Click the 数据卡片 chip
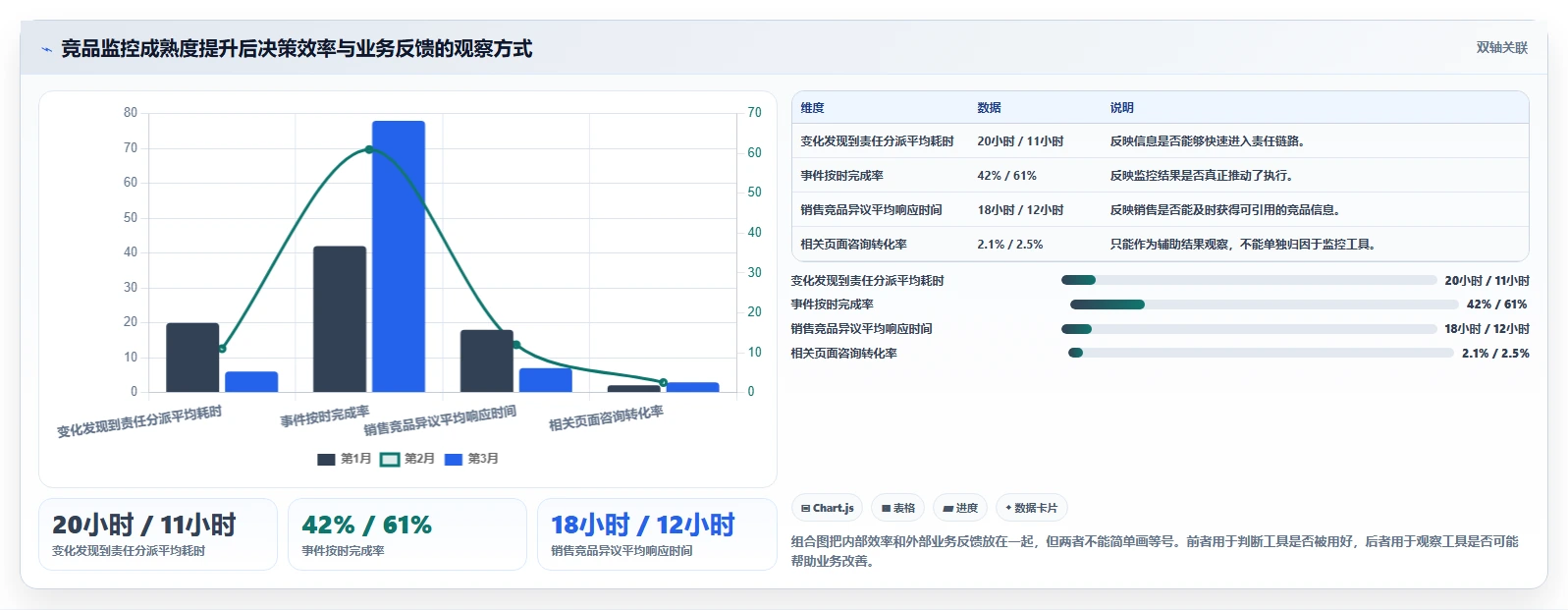The image size is (1568, 610). point(1031,508)
